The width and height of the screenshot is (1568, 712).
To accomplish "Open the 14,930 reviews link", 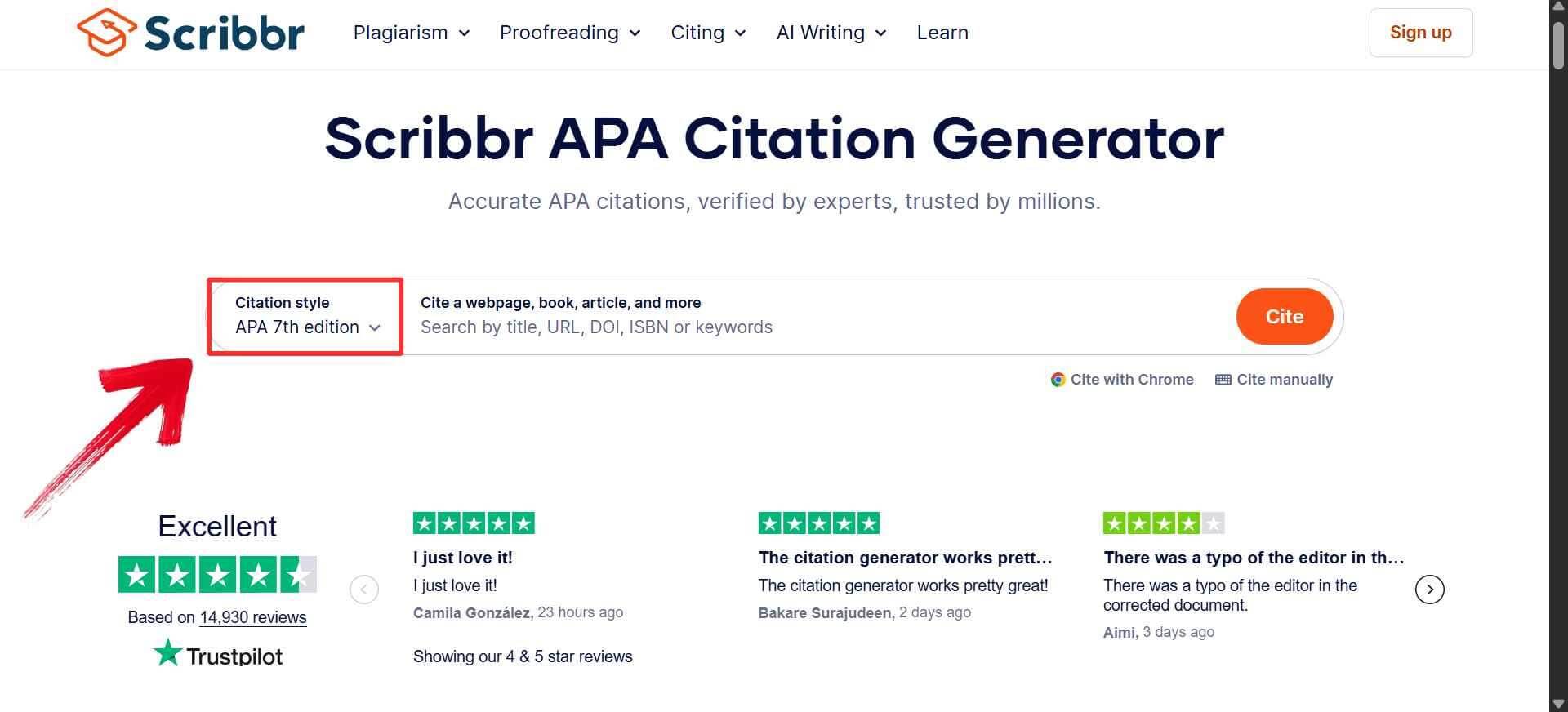I will [x=252, y=616].
